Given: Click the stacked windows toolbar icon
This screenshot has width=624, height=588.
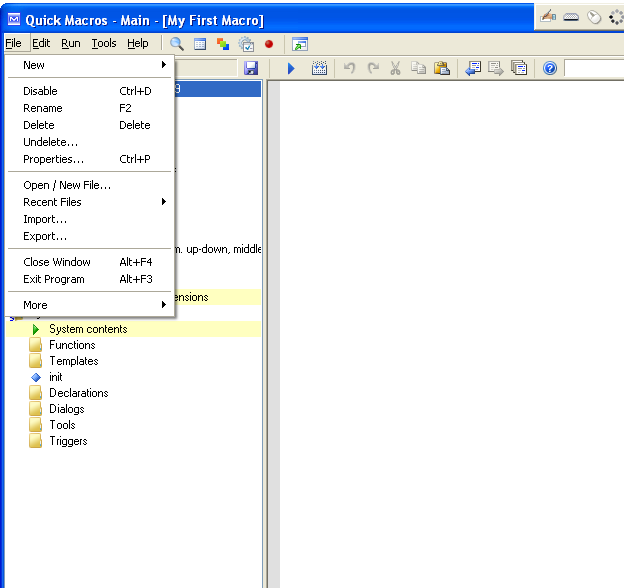Looking at the screenshot, I should pyautogui.click(x=519, y=68).
